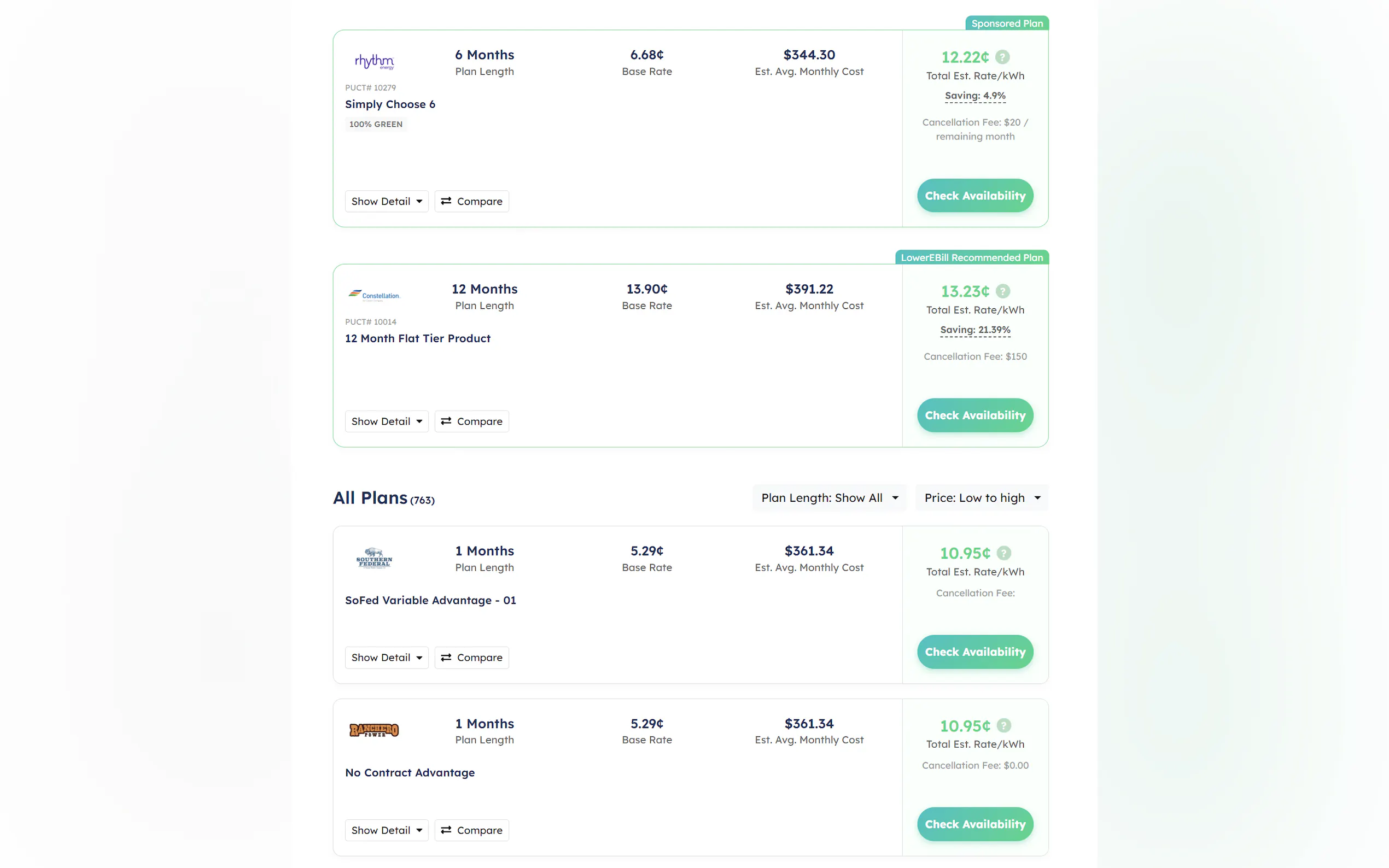Click help icon beside Ranchero Power 10.95¢ rate

[1003, 726]
